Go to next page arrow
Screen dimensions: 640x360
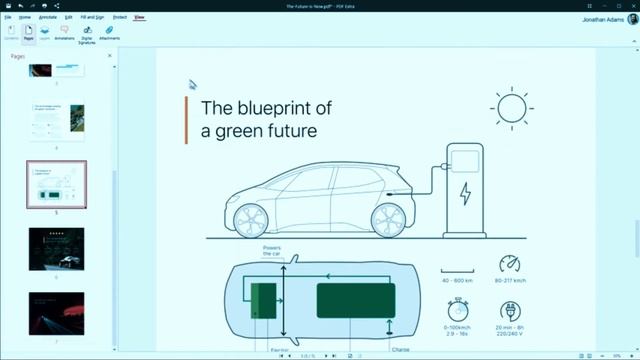click(326, 356)
